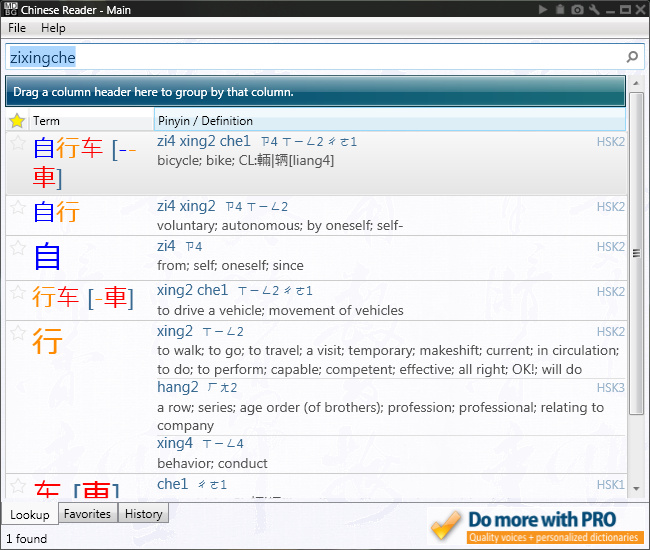Open the Help menu
This screenshot has height=550, width=650.
(x=53, y=28)
